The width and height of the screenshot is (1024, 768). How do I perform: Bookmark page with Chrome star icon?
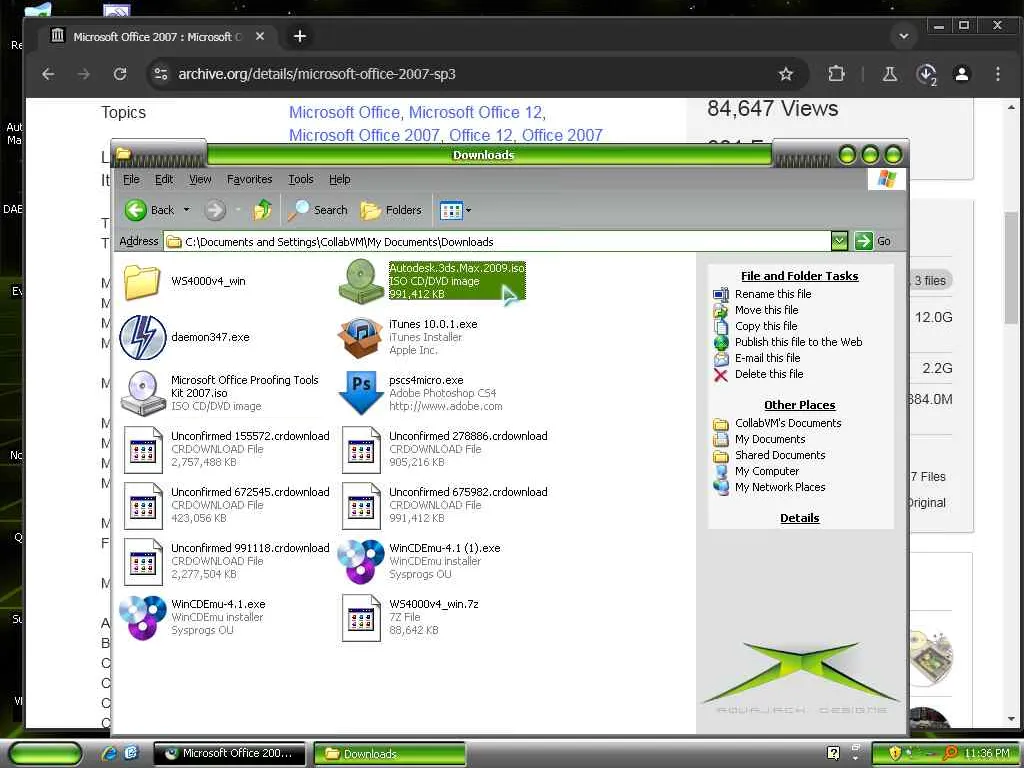(x=786, y=74)
